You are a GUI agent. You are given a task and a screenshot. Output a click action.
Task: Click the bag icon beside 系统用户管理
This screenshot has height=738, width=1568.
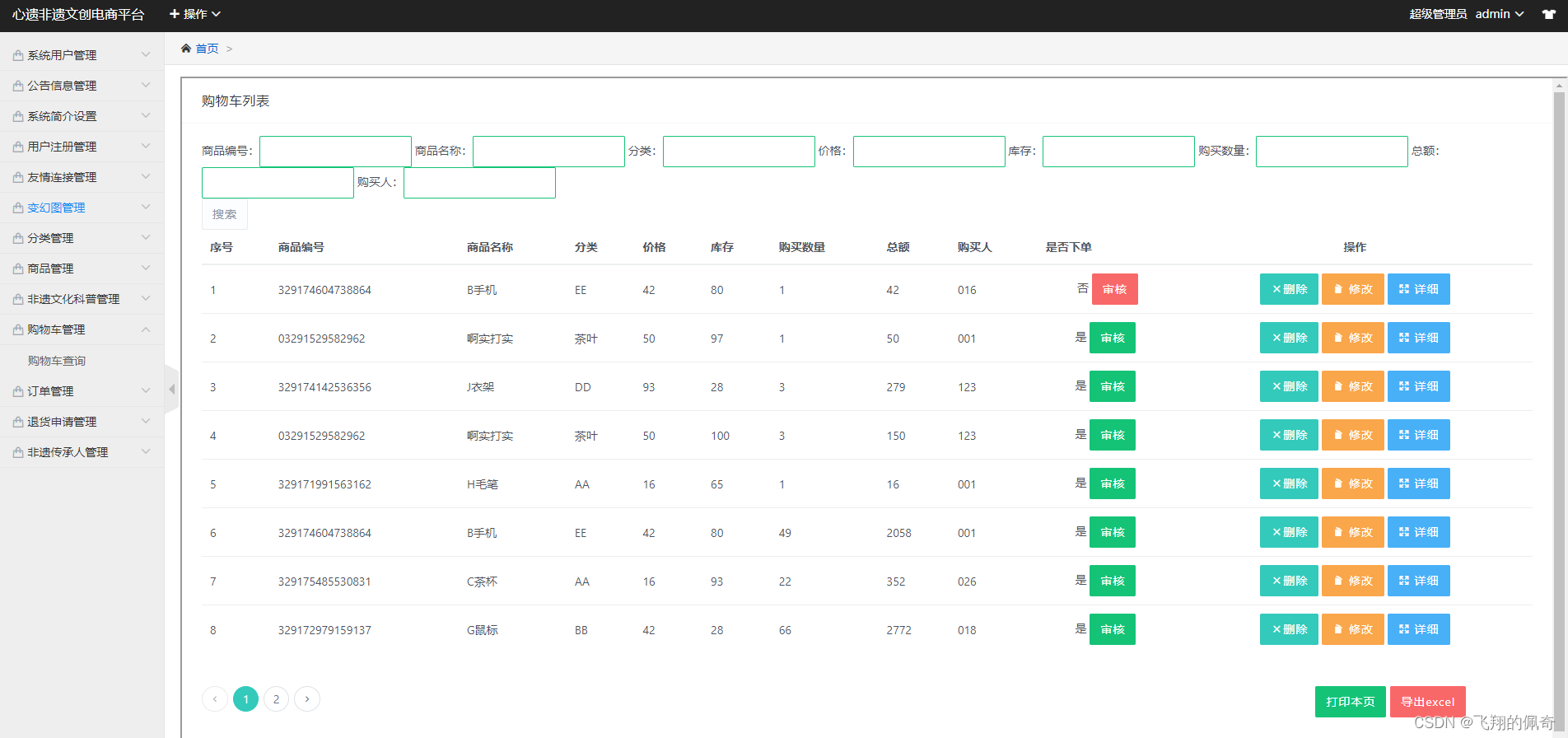18,55
